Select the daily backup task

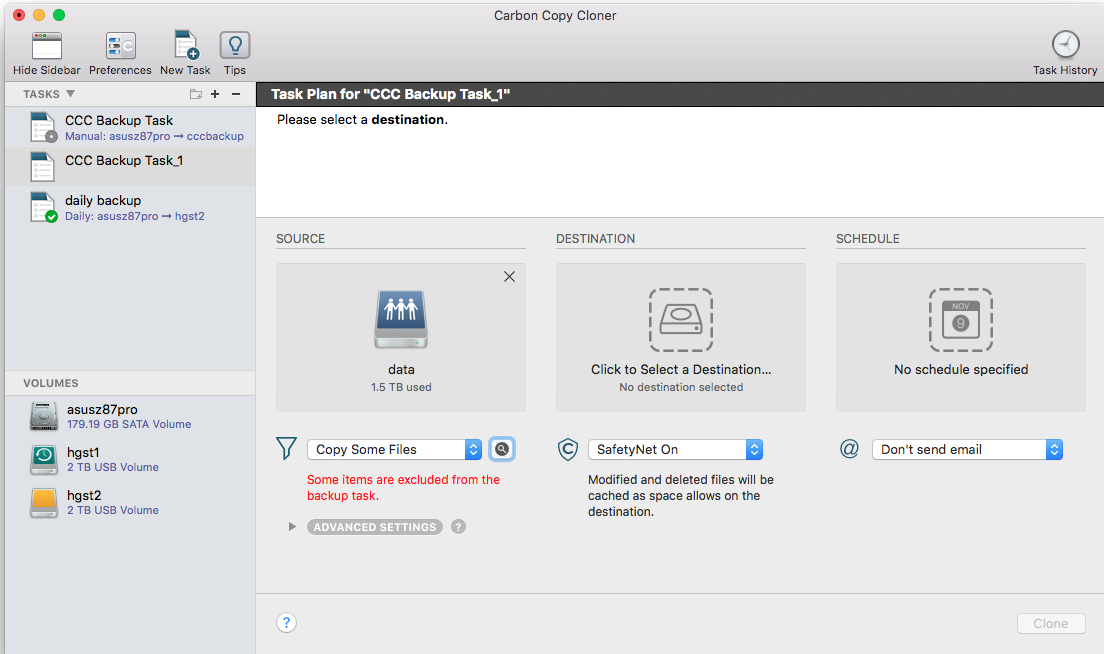130,207
